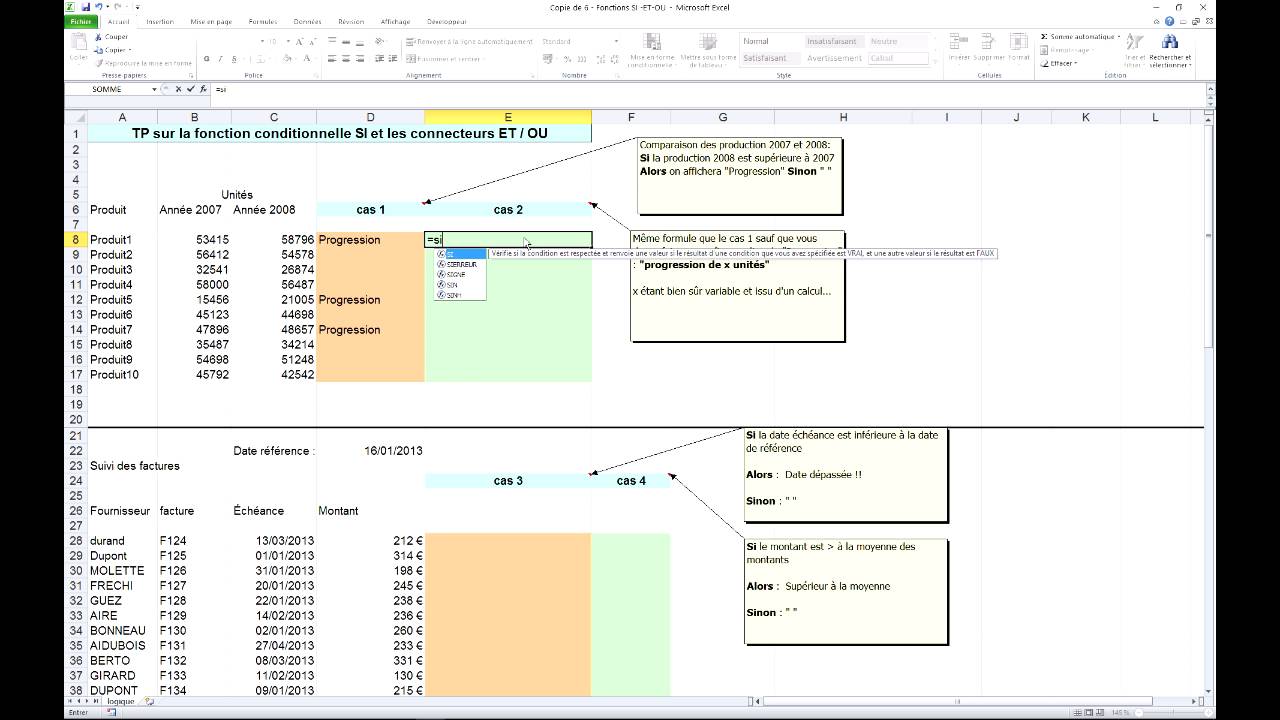Open the Mise en page ribbon tab
Screen dimensions: 1280x720
pyautogui.click(x=211, y=21)
